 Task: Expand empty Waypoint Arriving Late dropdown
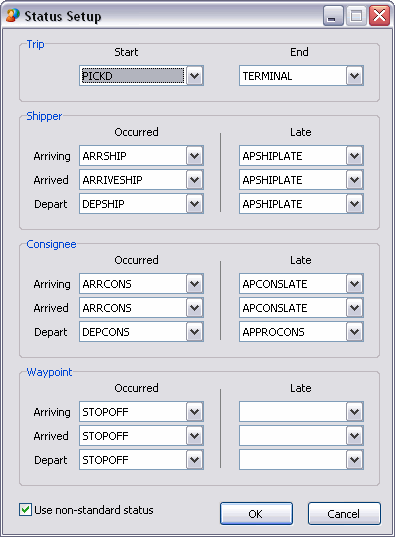pos(355,412)
